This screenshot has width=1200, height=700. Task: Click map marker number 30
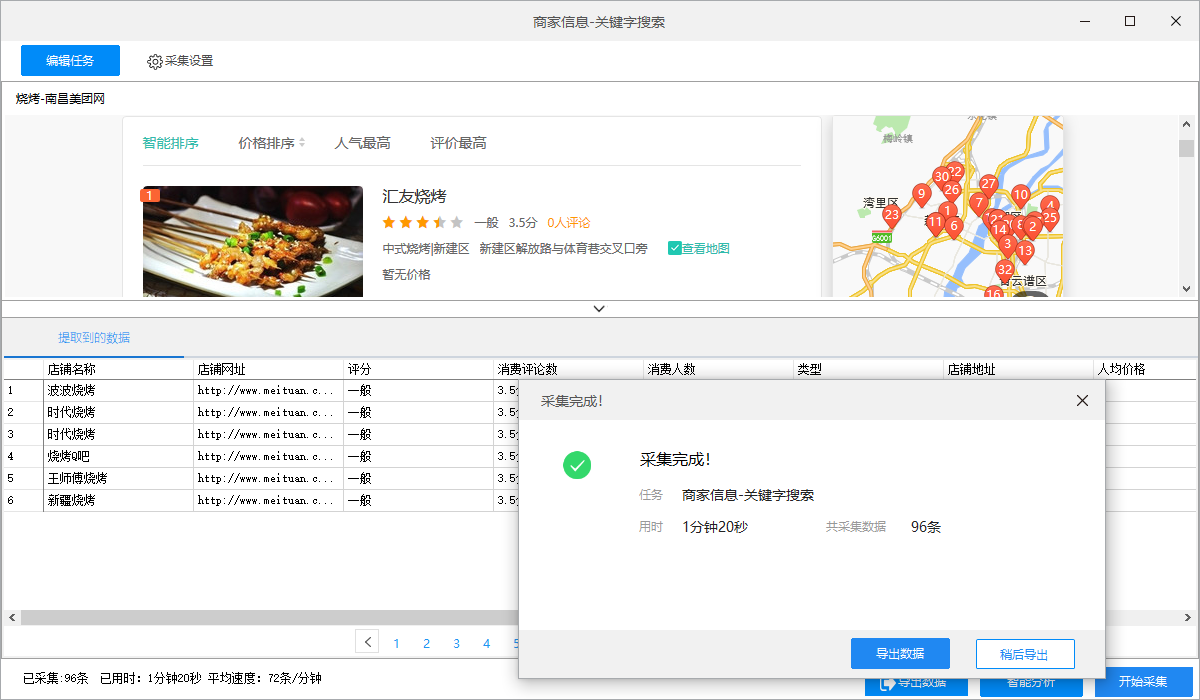coord(941,178)
